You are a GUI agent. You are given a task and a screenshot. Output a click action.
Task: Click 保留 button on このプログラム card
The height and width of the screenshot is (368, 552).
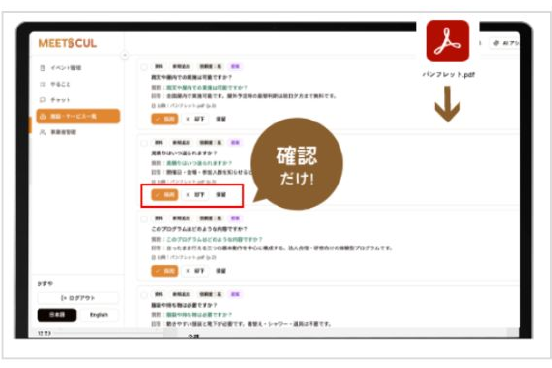pyautogui.click(x=221, y=271)
